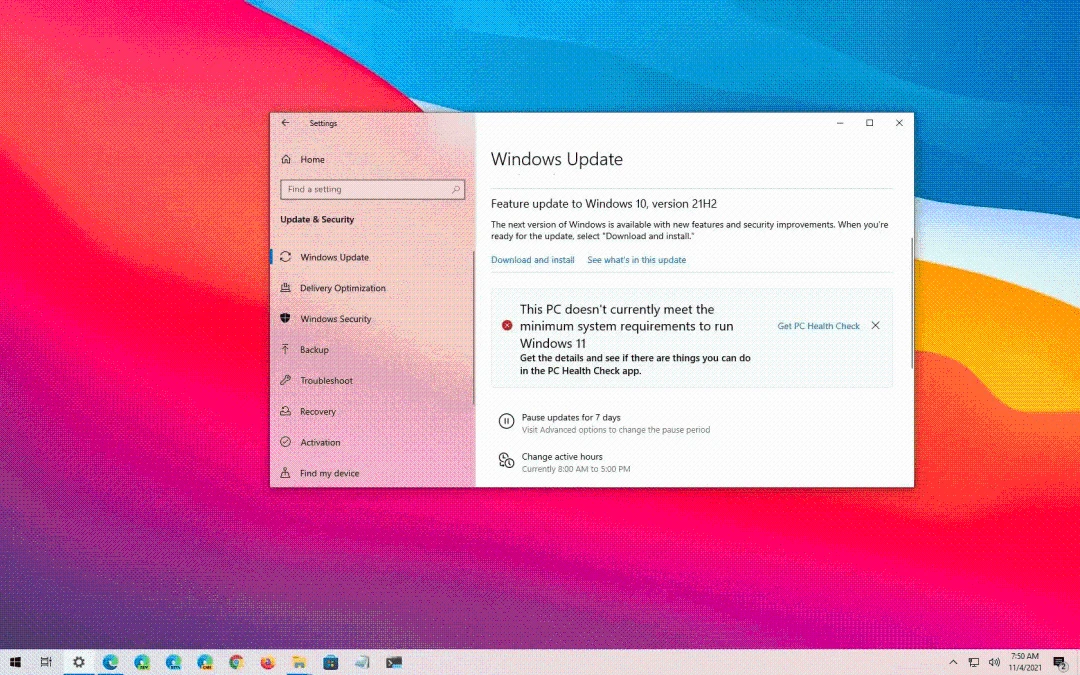The height and width of the screenshot is (675, 1080).
Task: Open Microsoft Edge from taskbar
Action: 110,662
